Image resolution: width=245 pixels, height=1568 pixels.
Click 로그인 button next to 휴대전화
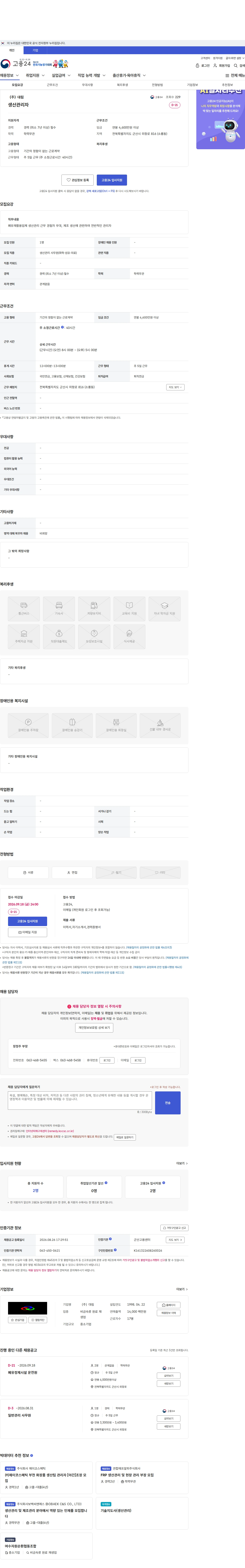coord(107,1060)
